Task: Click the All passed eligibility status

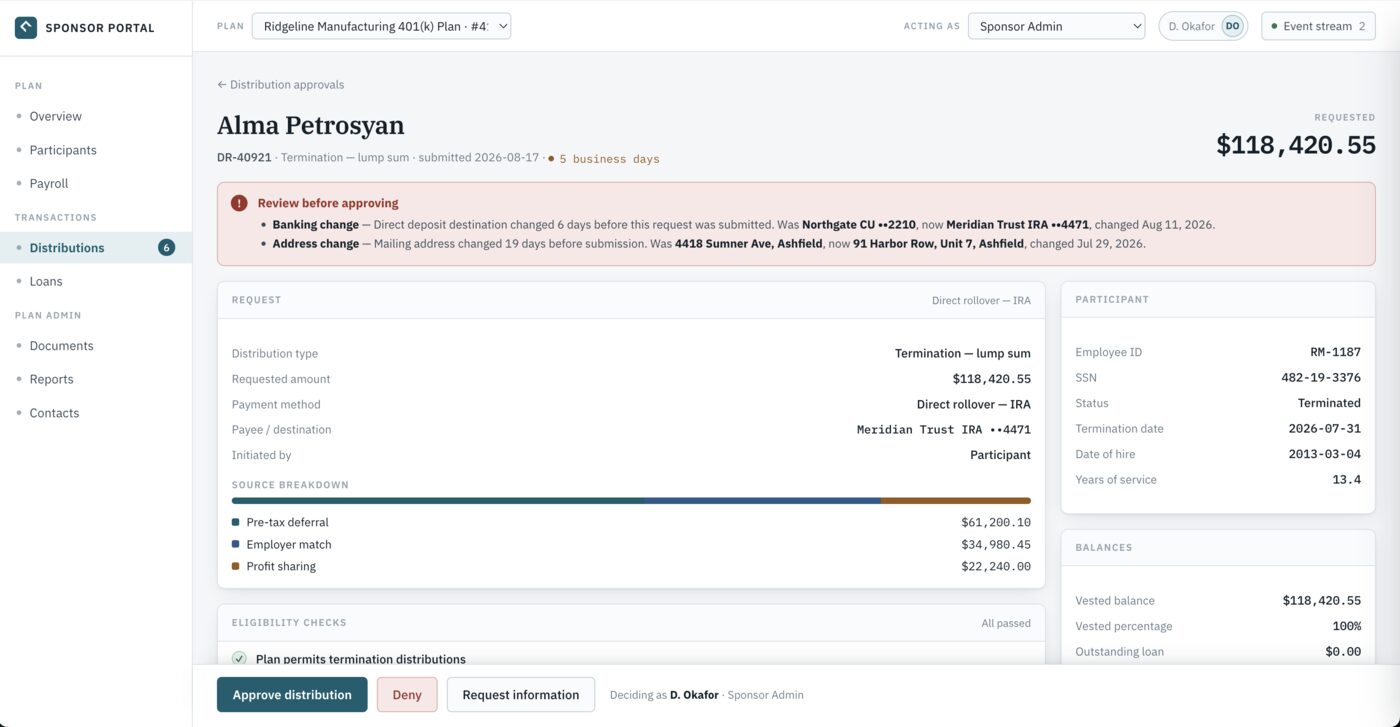Action: (x=1006, y=623)
